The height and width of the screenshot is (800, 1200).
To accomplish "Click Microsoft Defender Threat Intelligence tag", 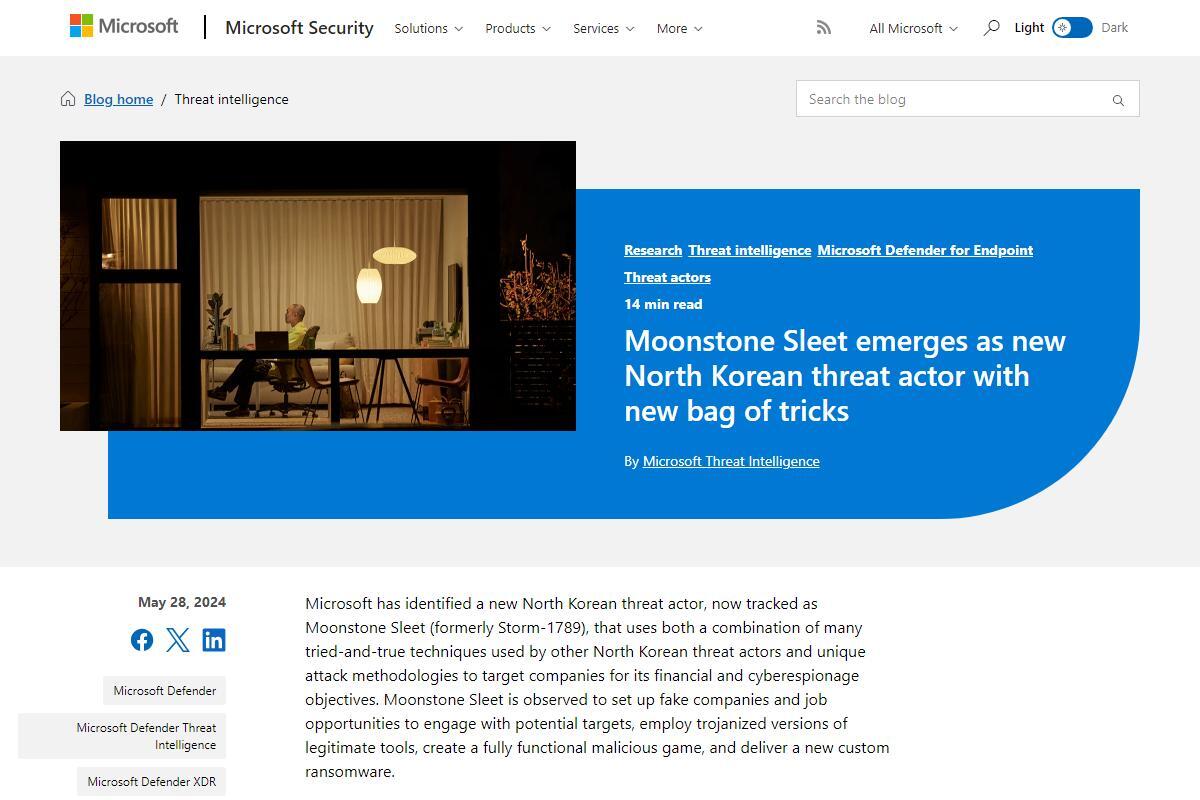I will pyautogui.click(x=122, y=736).
